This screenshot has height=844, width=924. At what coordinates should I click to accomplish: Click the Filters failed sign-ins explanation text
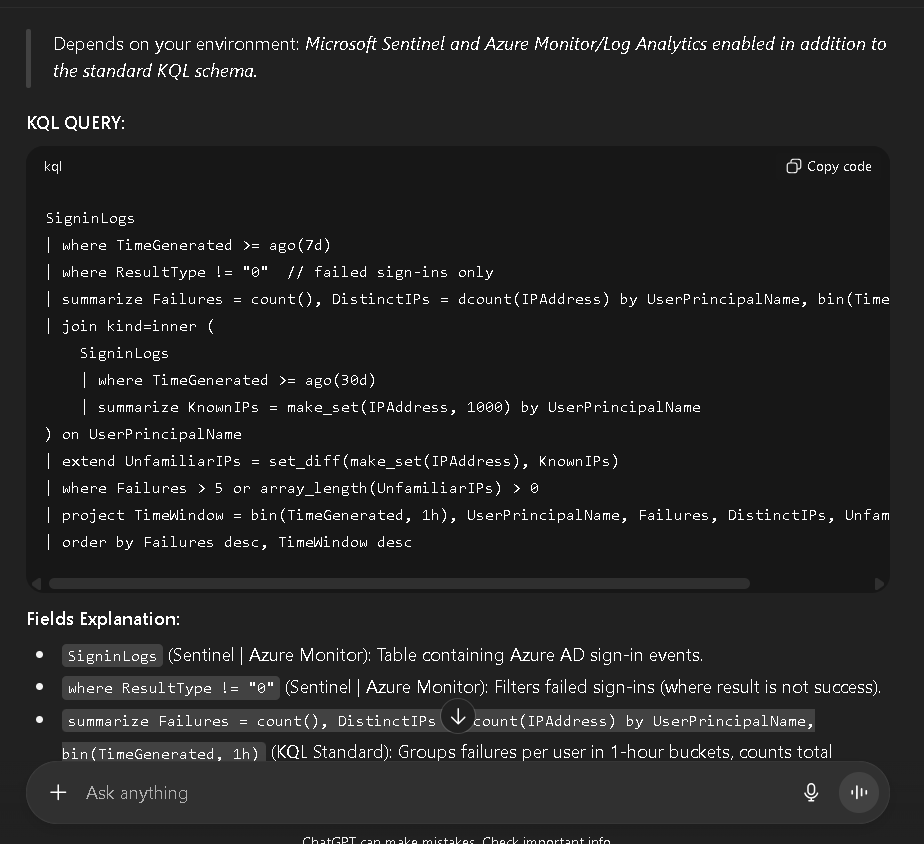688,687
